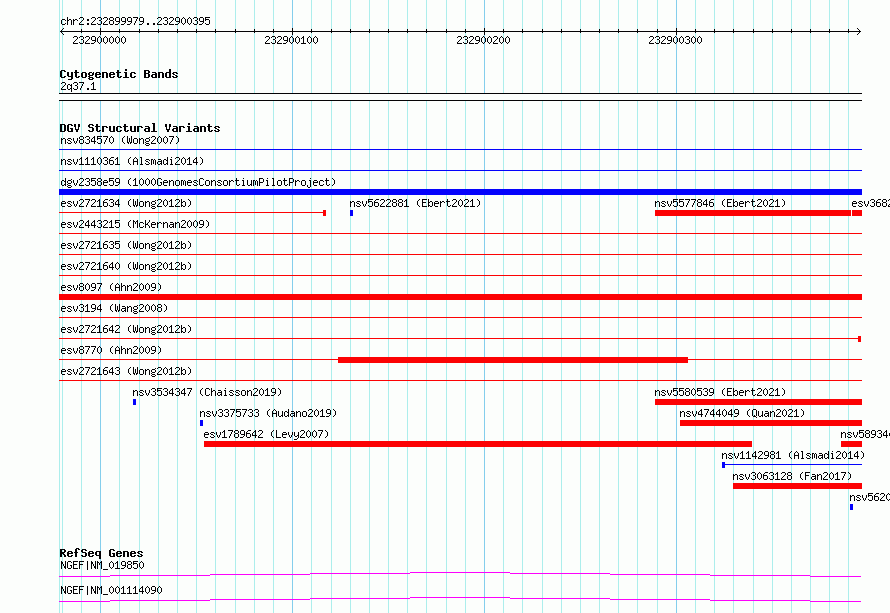The image size is (890, 613).
Task: Select esv2721642 (Wong2012b) label
Action: tap(126, 329)
